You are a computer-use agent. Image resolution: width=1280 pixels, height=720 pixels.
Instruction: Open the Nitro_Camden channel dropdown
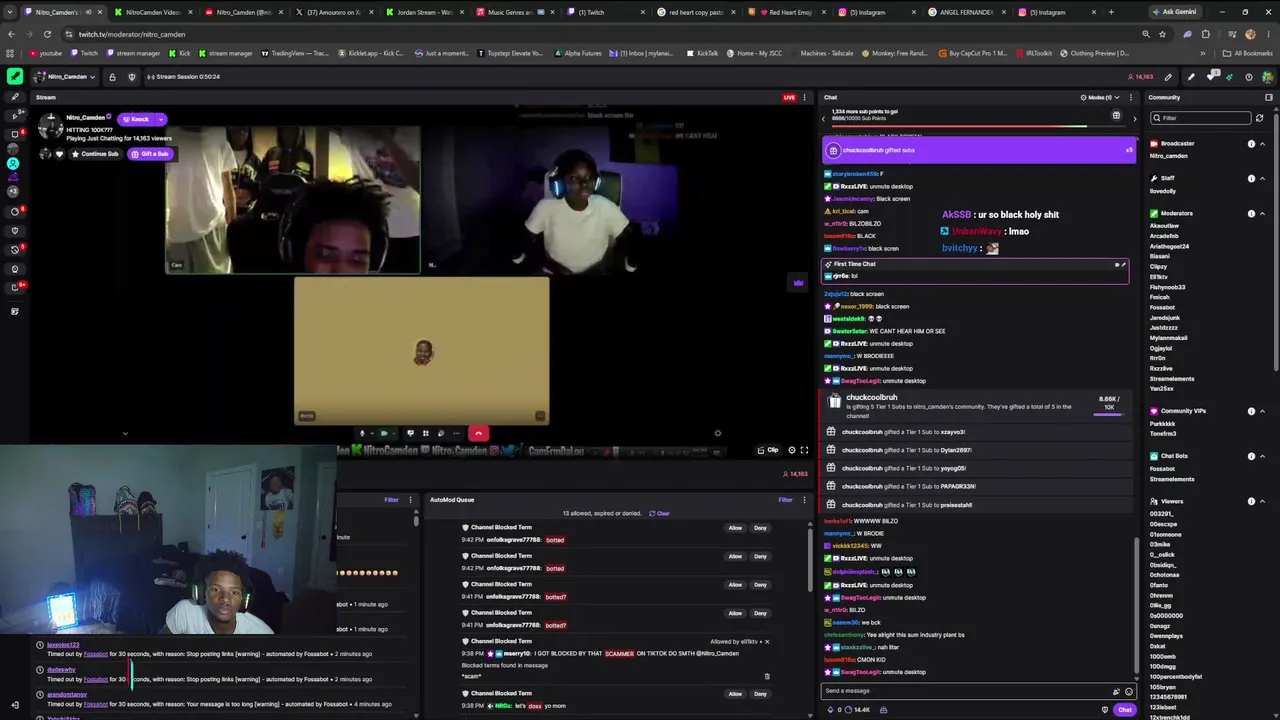click(64, 77)
